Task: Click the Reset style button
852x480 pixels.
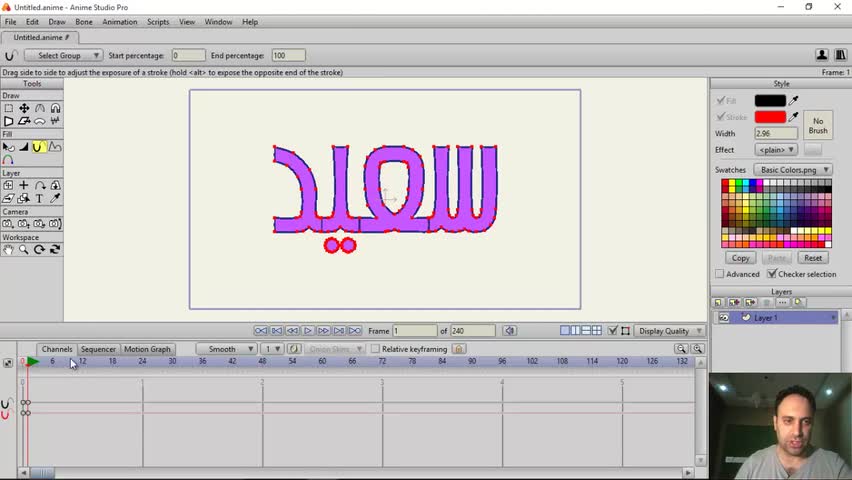Action: (x=813, y=258)
